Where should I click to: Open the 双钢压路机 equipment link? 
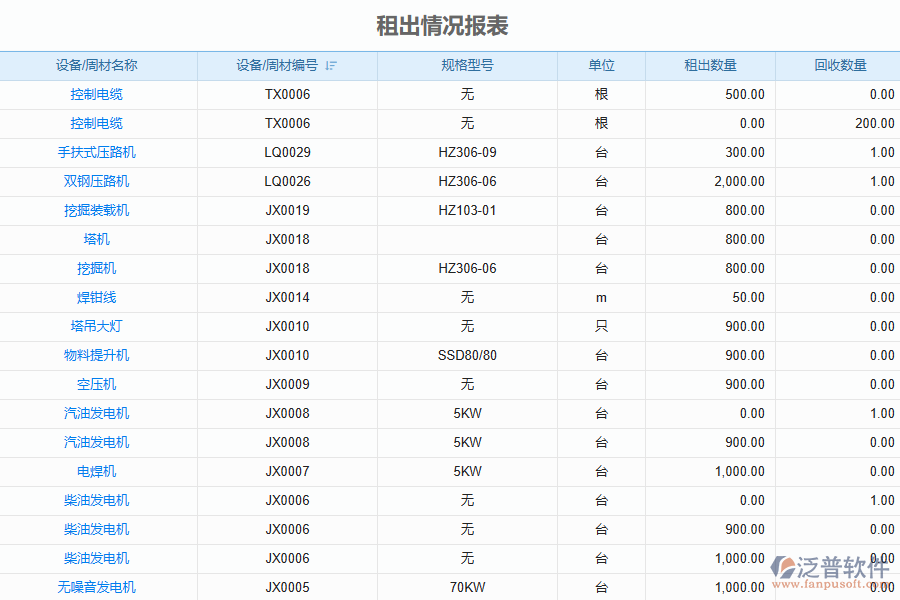(97, 182)
